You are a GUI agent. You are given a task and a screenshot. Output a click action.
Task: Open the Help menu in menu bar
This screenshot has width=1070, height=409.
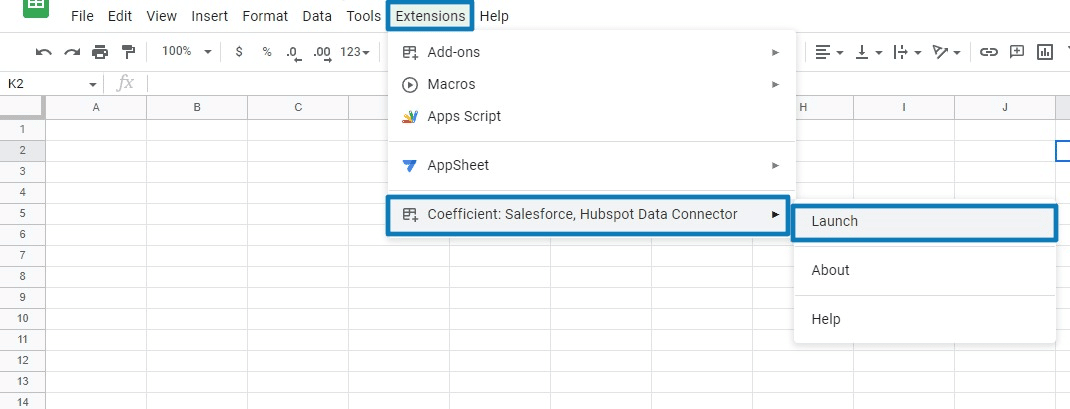[494, 16]
